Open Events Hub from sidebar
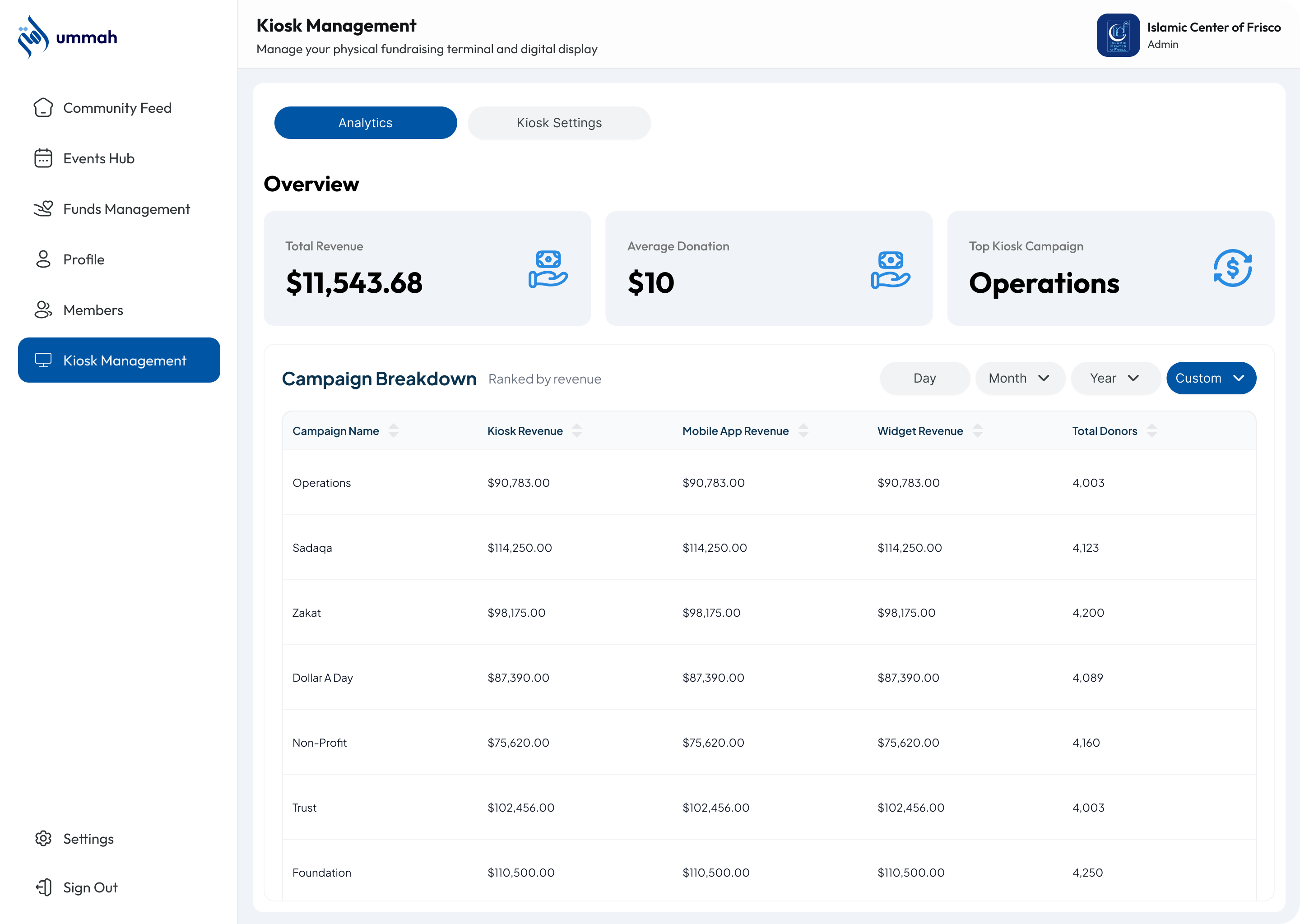Image resolution: width=1300 pixels, height=924 pixels. click(119, 158)
